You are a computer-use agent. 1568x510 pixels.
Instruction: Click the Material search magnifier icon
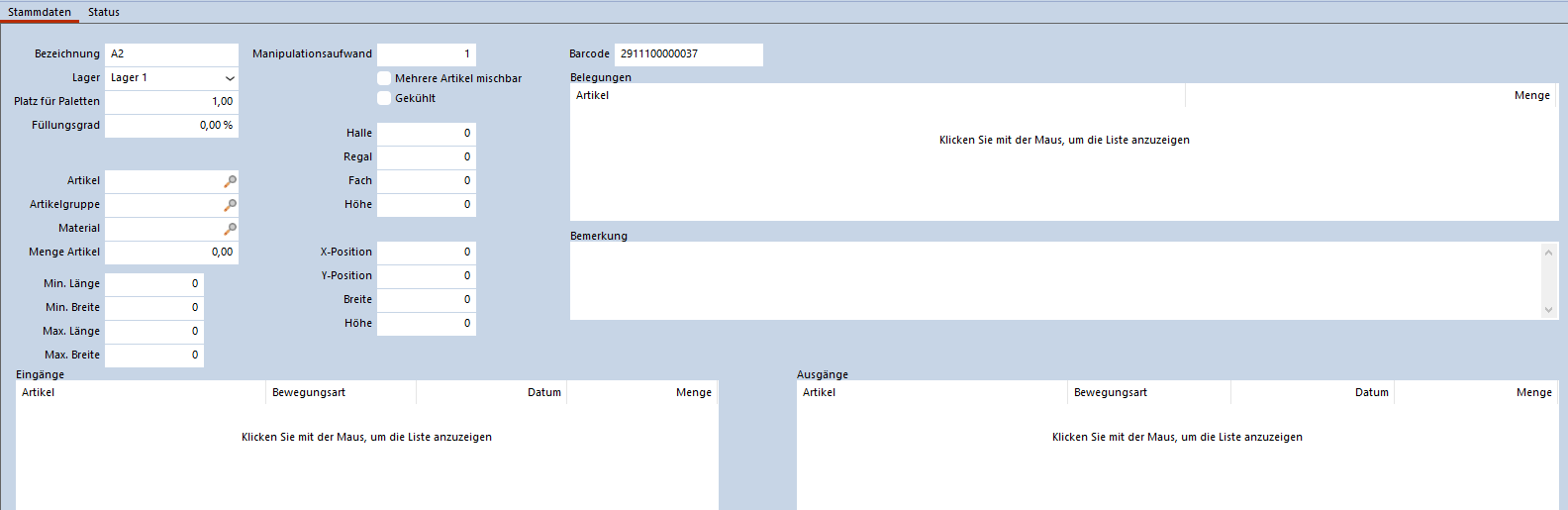pos(230,229)
